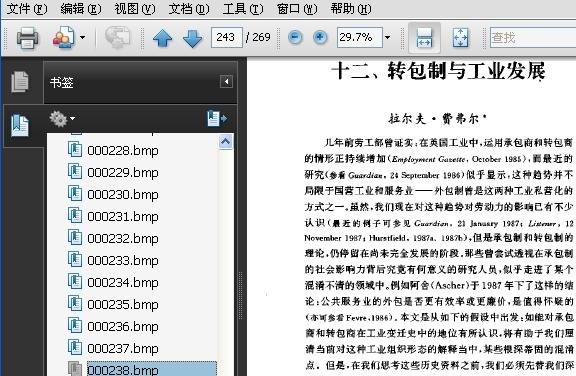Screen dimensions: 576x376
Task: Open the 视图(V) menu
Action: click(135, 8)
